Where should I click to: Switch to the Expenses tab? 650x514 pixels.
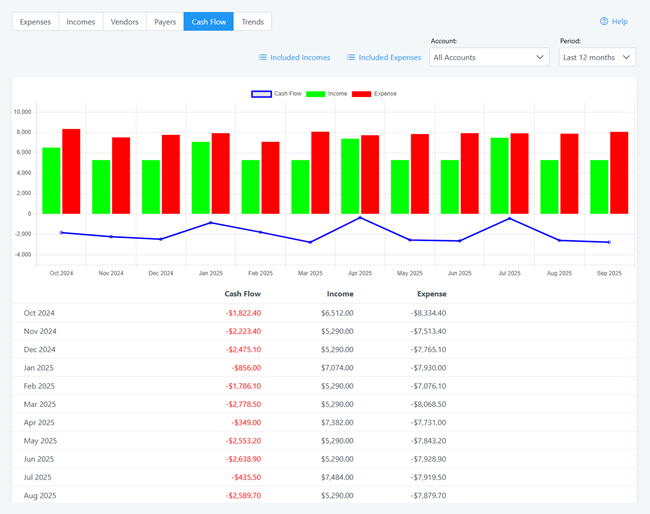[x=35, y=22]
